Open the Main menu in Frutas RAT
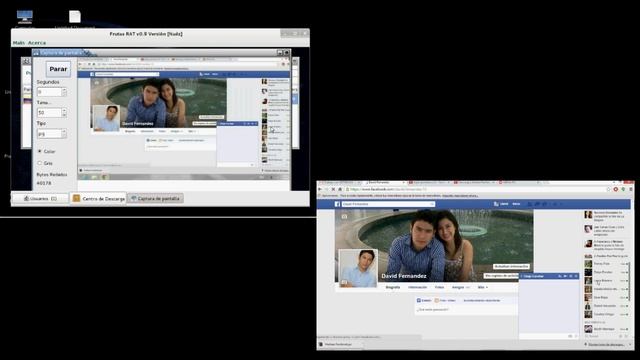Image resolution: width=640 pixels, height=360 pixels. pyautogui.click(x=19, y=43)
